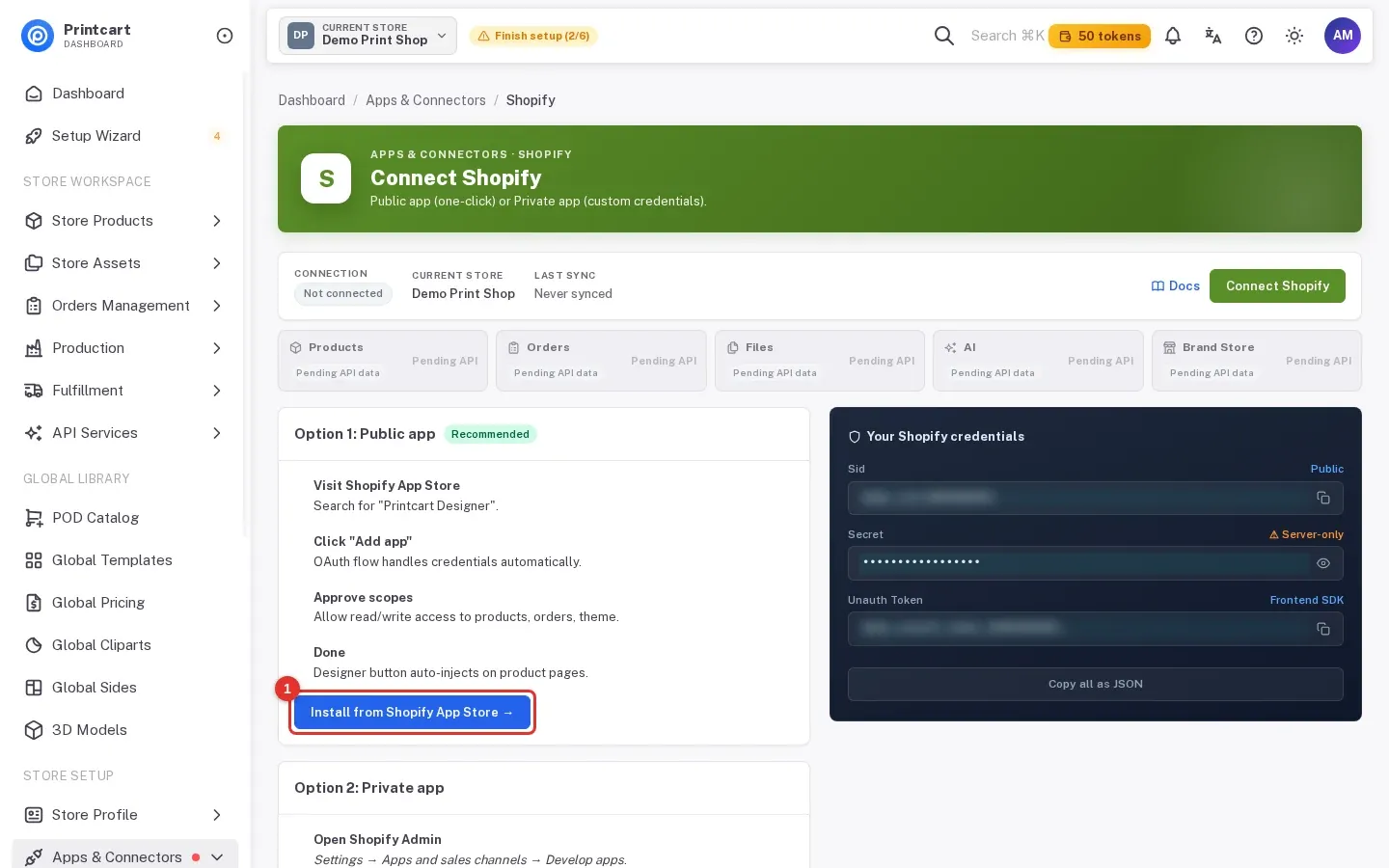Go to Dashboard in sidebar
The height and width of the screenshot is (868, 1389).
124,94
